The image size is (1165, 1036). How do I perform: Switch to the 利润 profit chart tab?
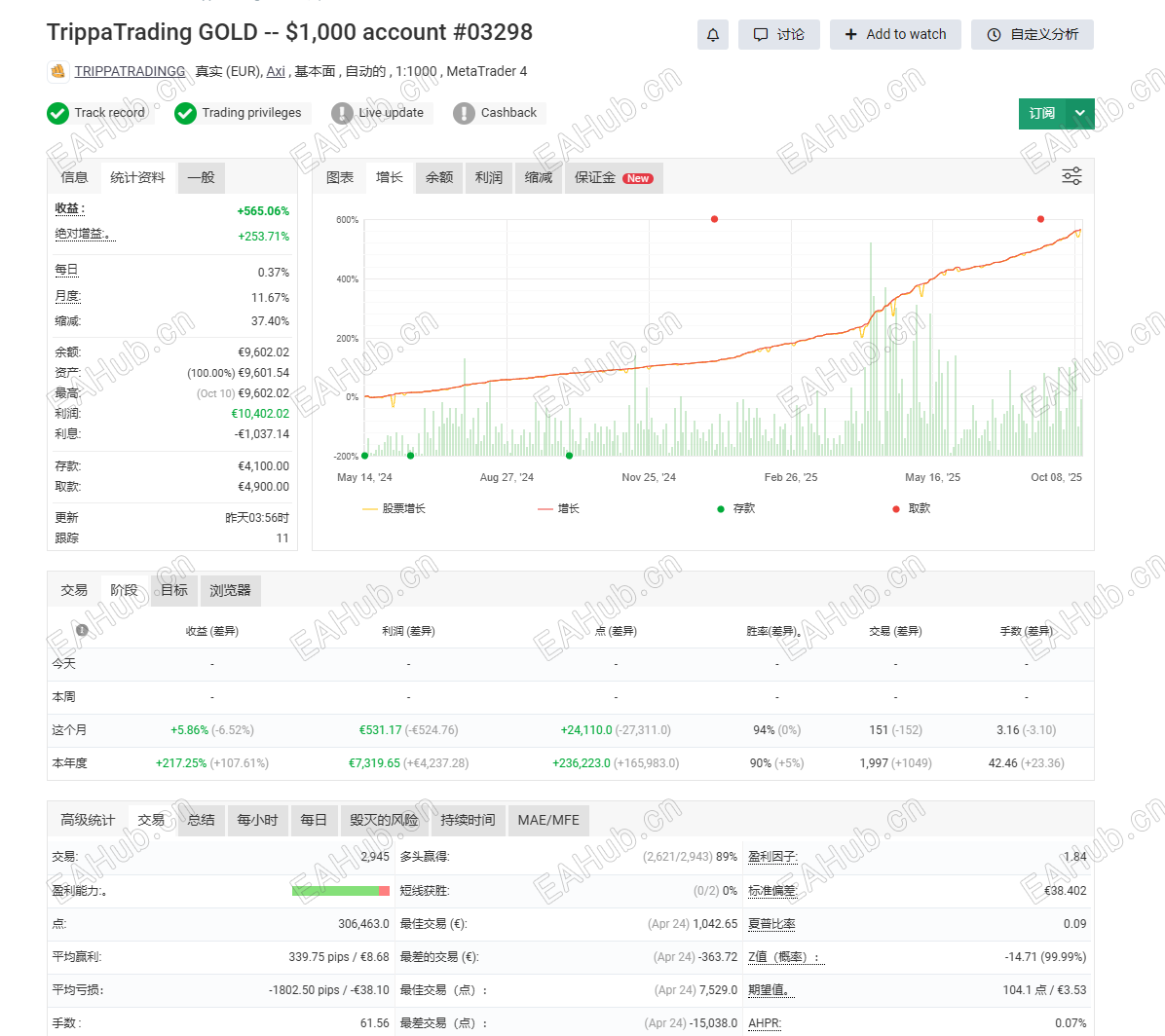pyautogui.click(x=489, y=177)
